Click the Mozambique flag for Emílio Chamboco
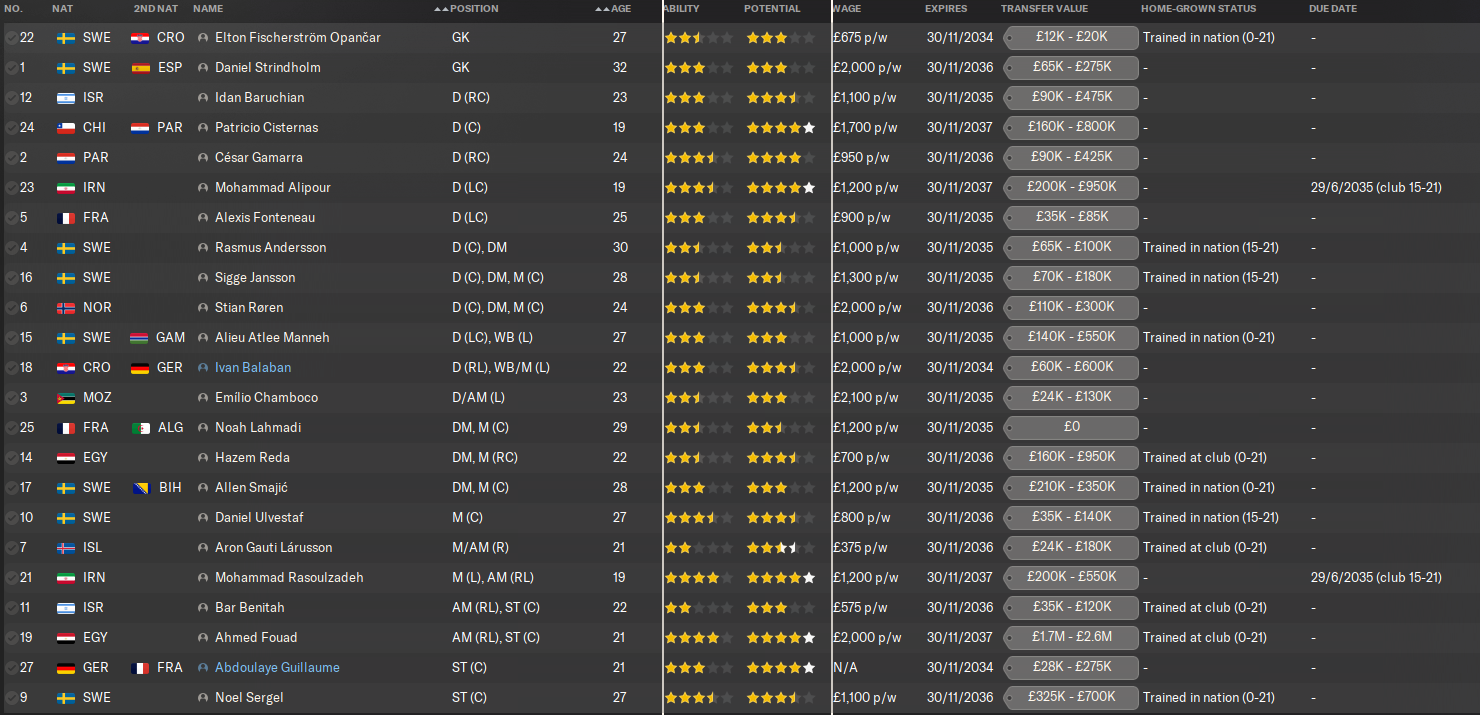The height and width of the screenshot is (715, 1480). (66, 398)
